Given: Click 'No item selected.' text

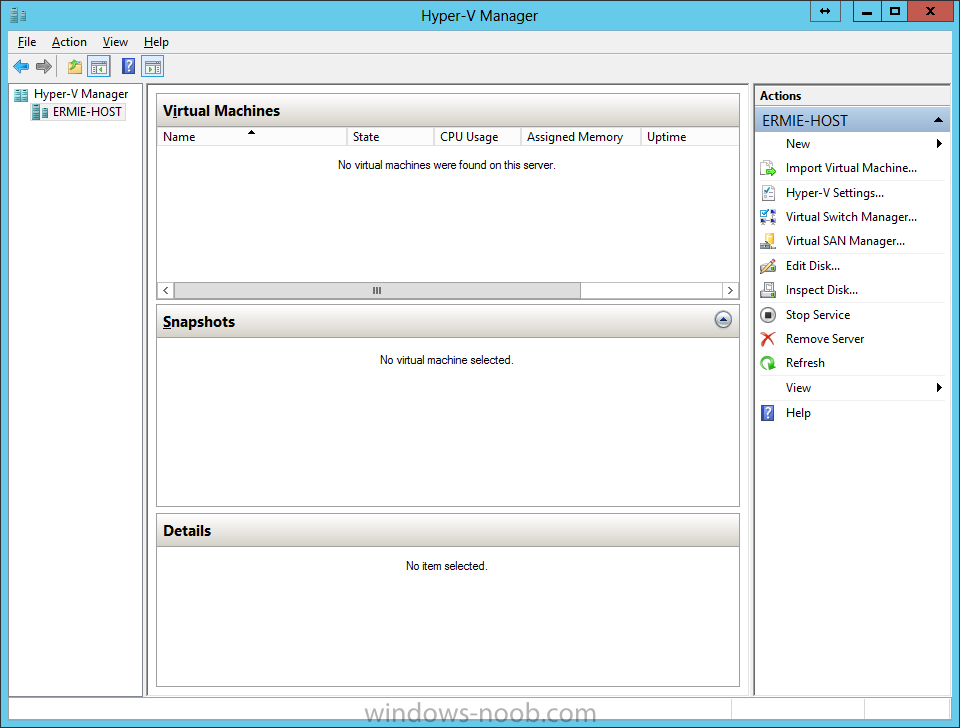Looking at the screenshot, I should 446,566.
